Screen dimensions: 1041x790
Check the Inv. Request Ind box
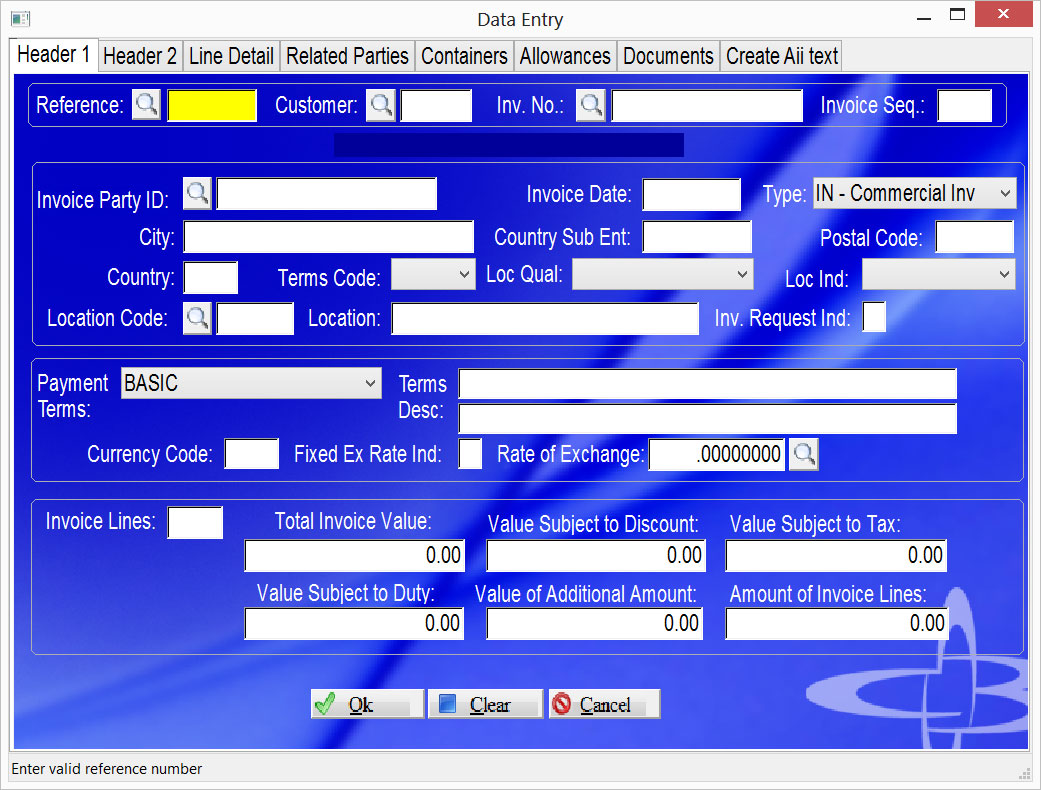coord(873,317)
